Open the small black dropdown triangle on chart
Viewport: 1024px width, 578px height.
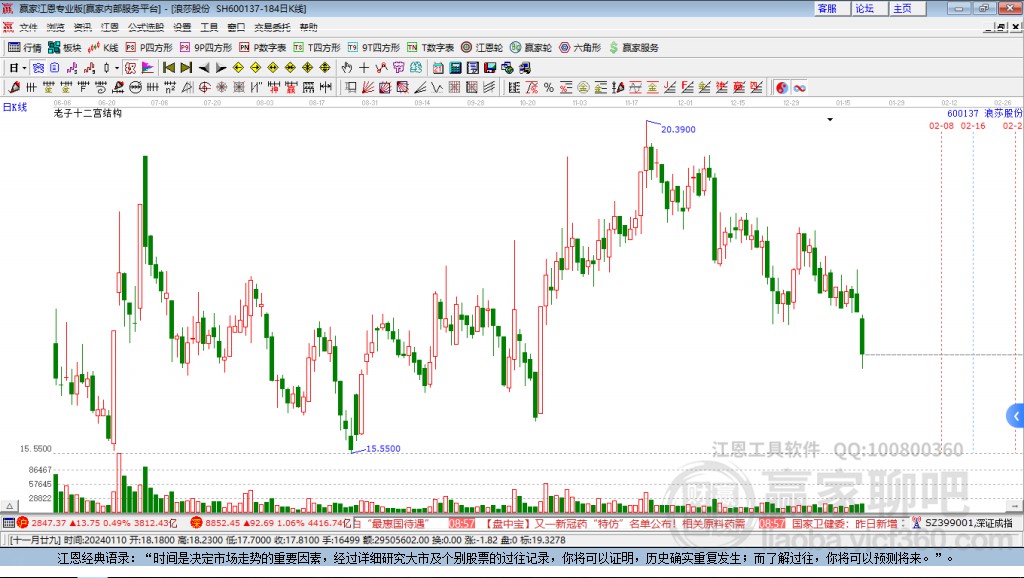click(x=830, y=120)
